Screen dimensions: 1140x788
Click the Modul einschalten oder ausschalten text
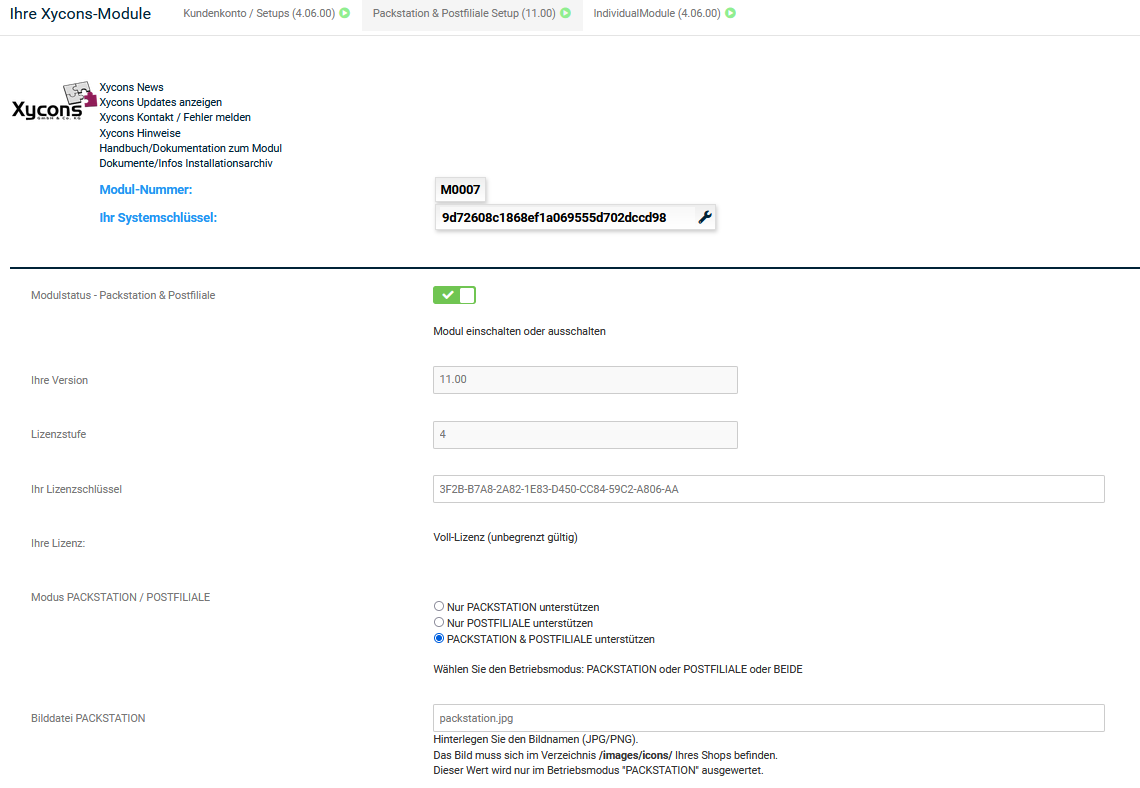coord(520,331)
